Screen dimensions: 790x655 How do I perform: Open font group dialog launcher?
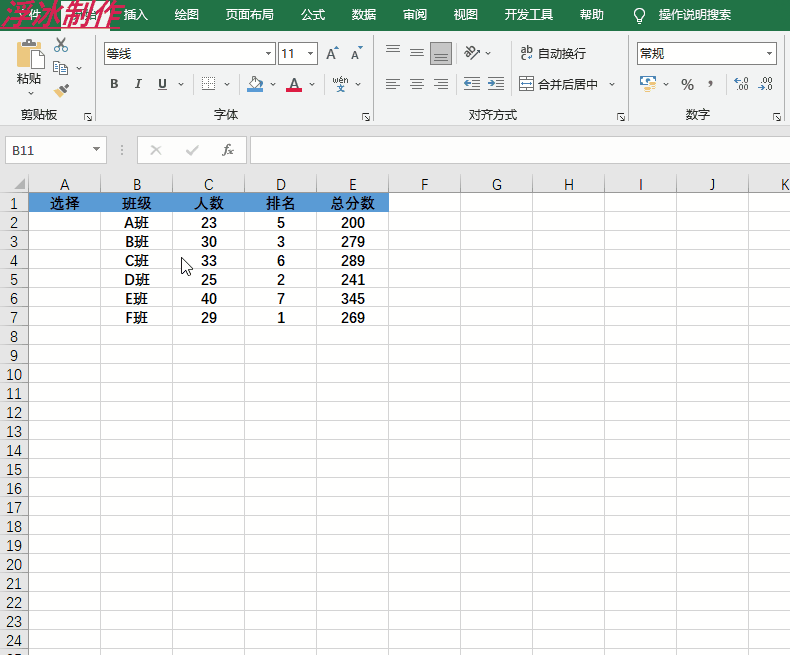pos(366,117)
